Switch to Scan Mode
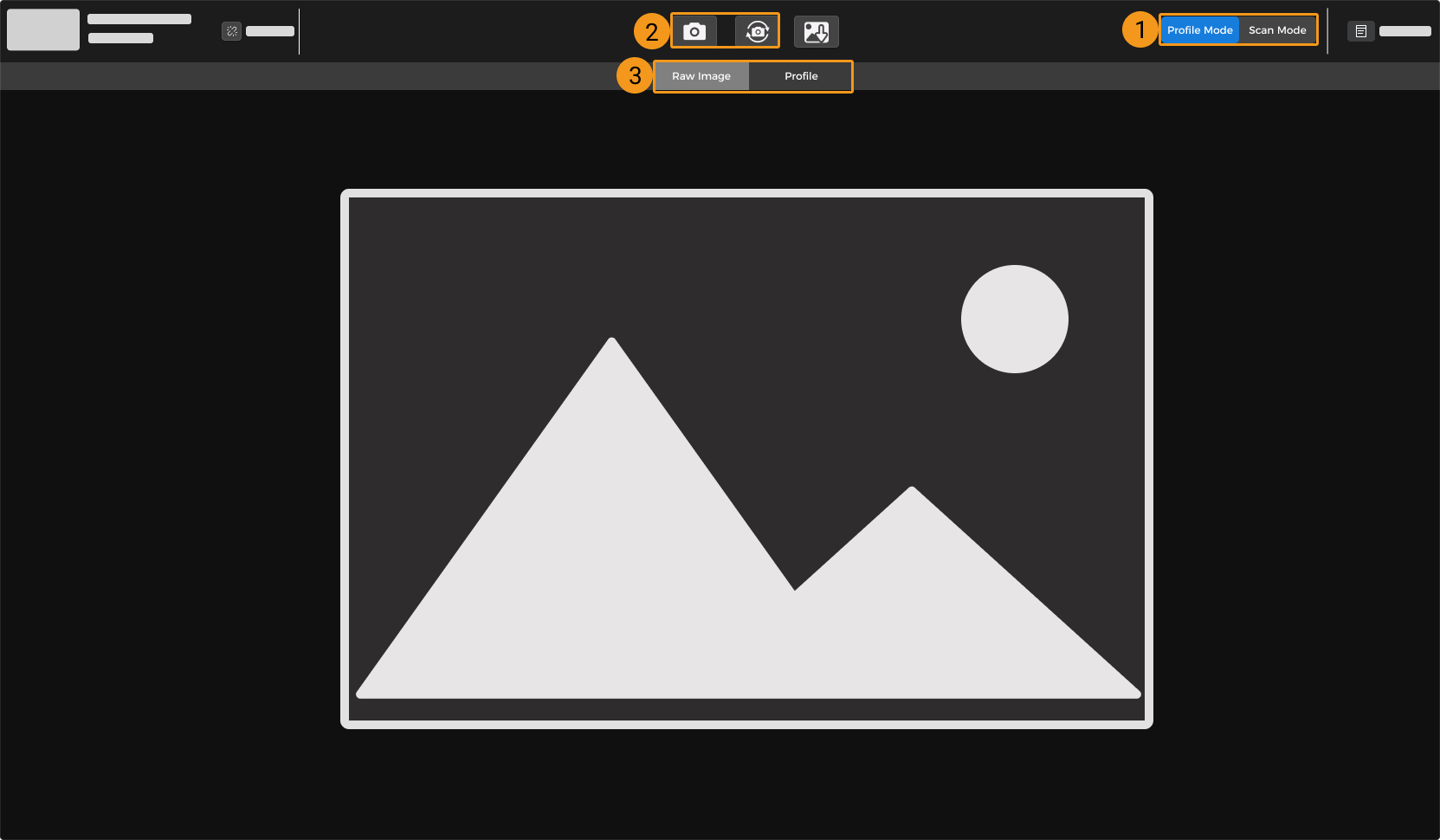The height and width of the screenshot is (840, 1440). [x=1277, y=30]
